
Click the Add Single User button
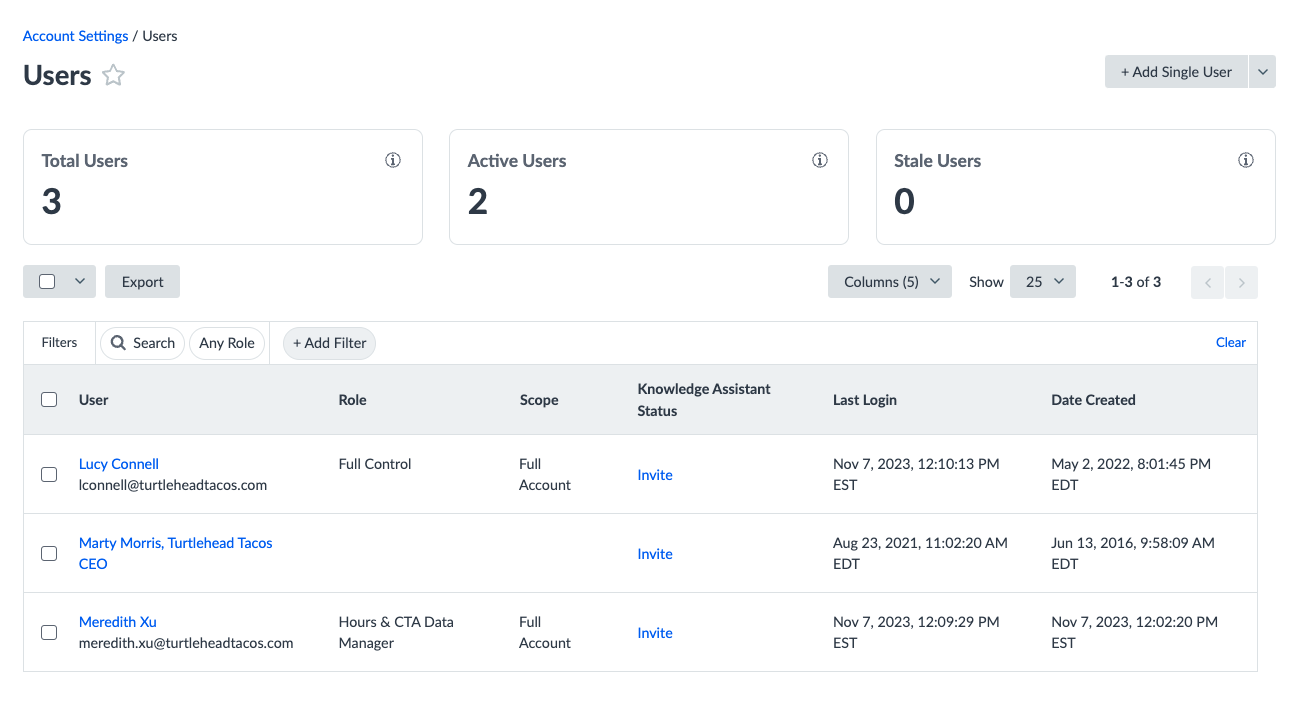[x=1176, y=72]
